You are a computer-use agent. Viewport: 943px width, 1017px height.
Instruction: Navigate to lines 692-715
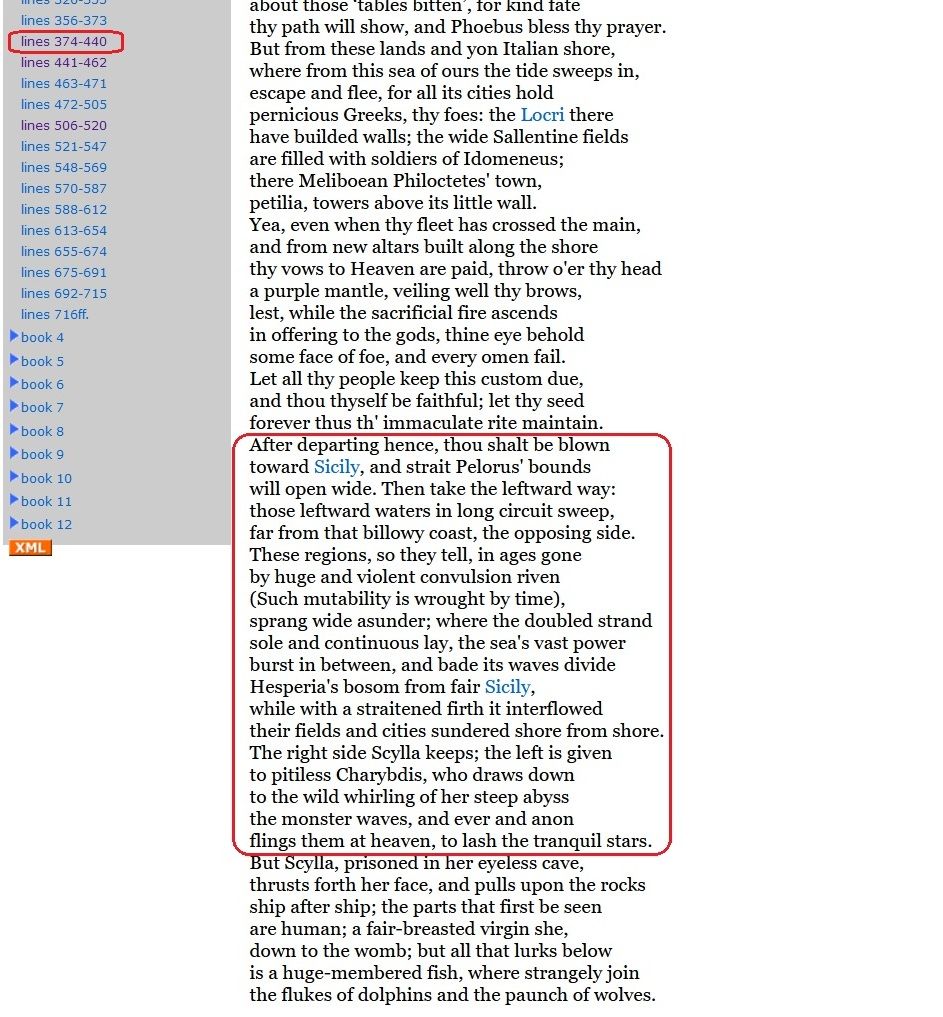(64, 293)
